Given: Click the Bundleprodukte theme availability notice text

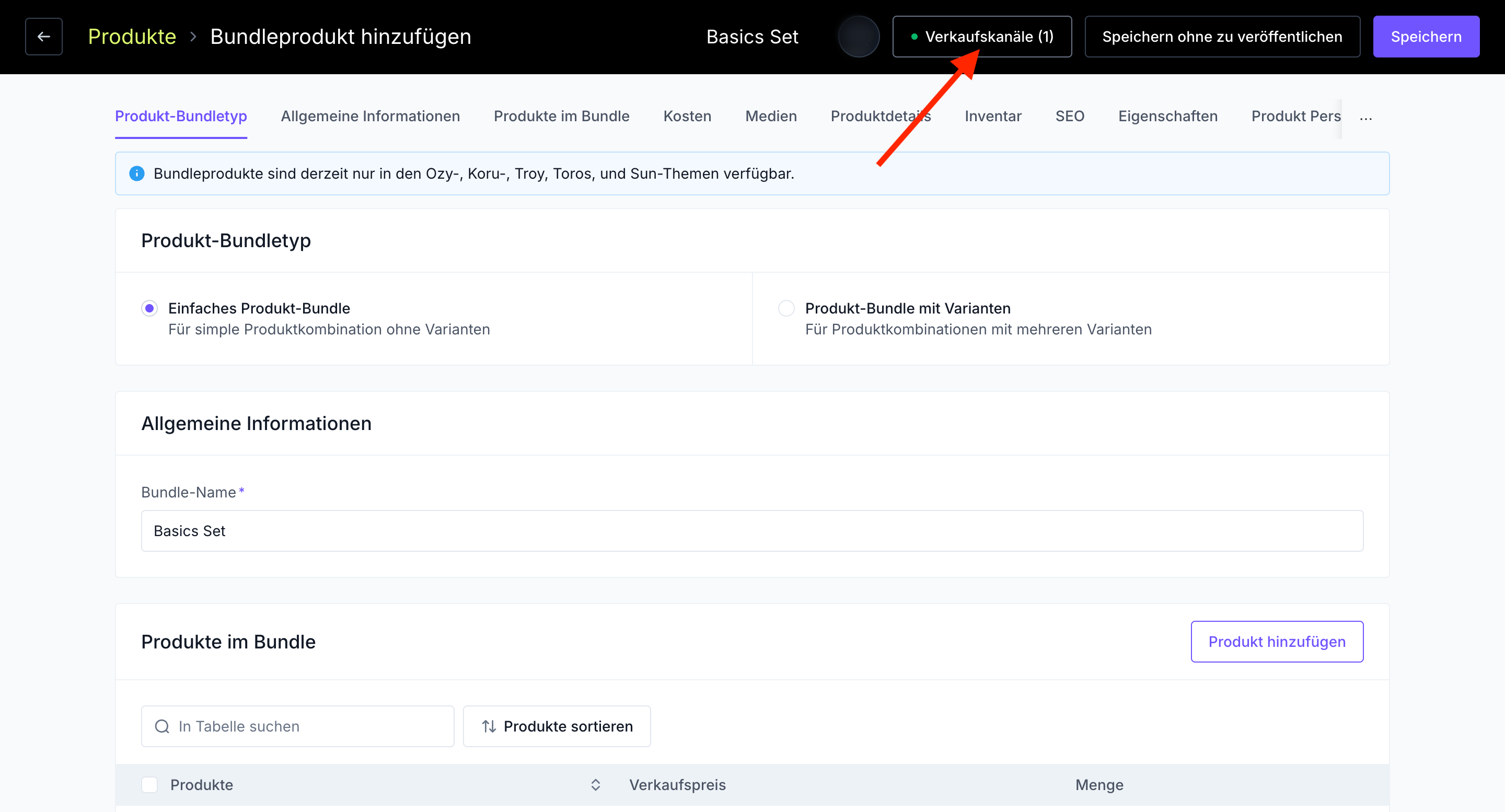Looking at the screenshot, I should pos(474,173).
